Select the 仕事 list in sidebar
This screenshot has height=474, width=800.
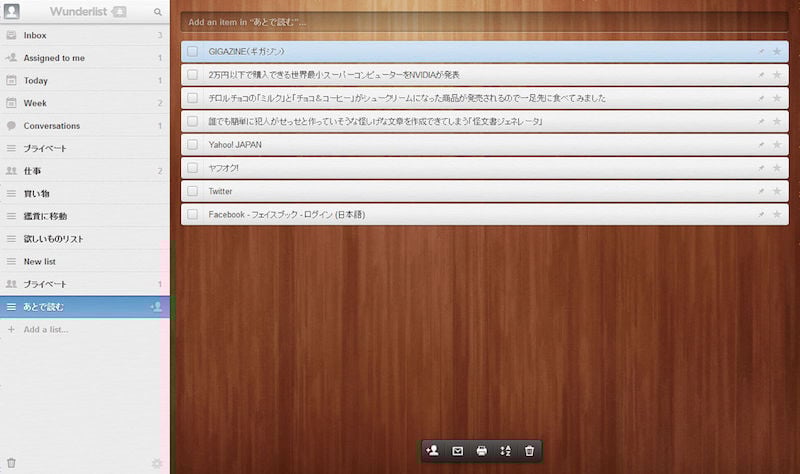(x=32, y=171)
